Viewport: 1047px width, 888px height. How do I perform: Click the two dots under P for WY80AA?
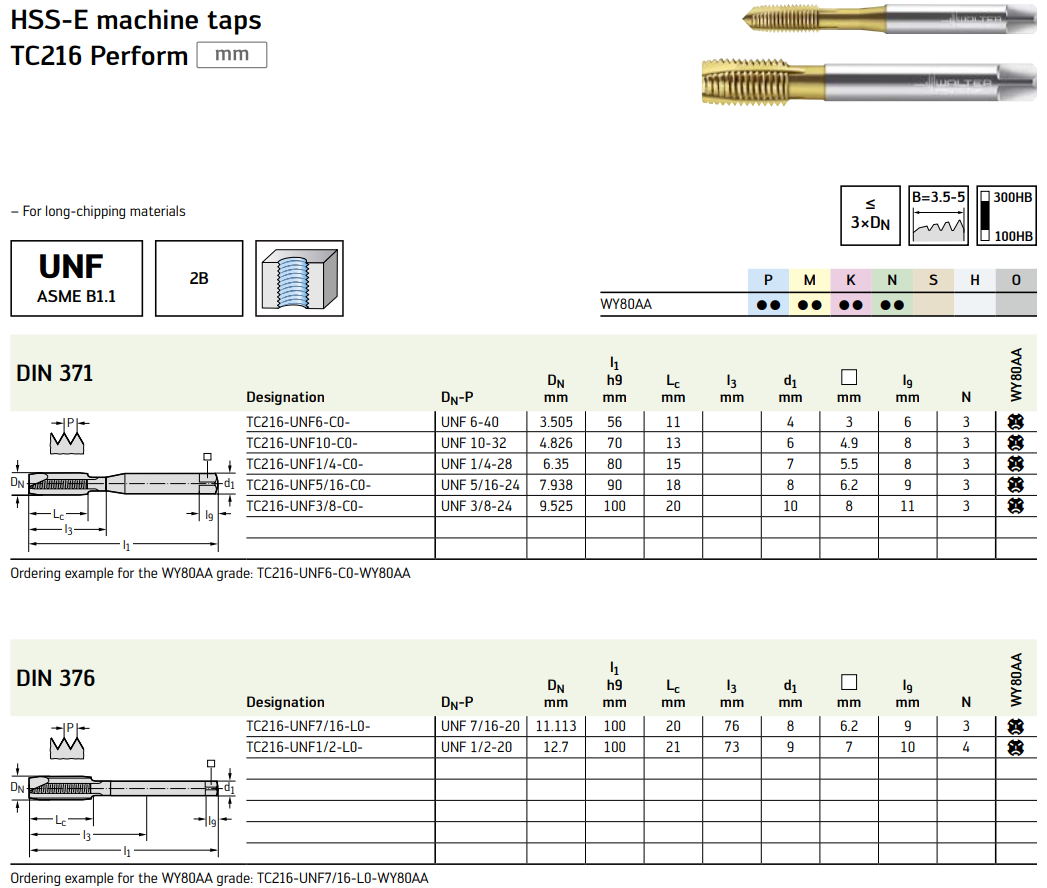tap(768, 305)
